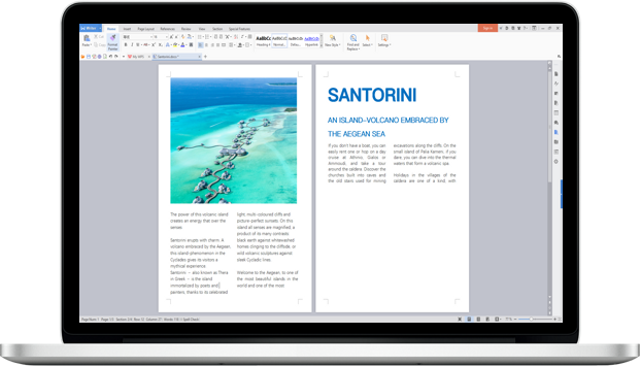
Task: Toggle Underline formatting
Action: pos(138,44)
